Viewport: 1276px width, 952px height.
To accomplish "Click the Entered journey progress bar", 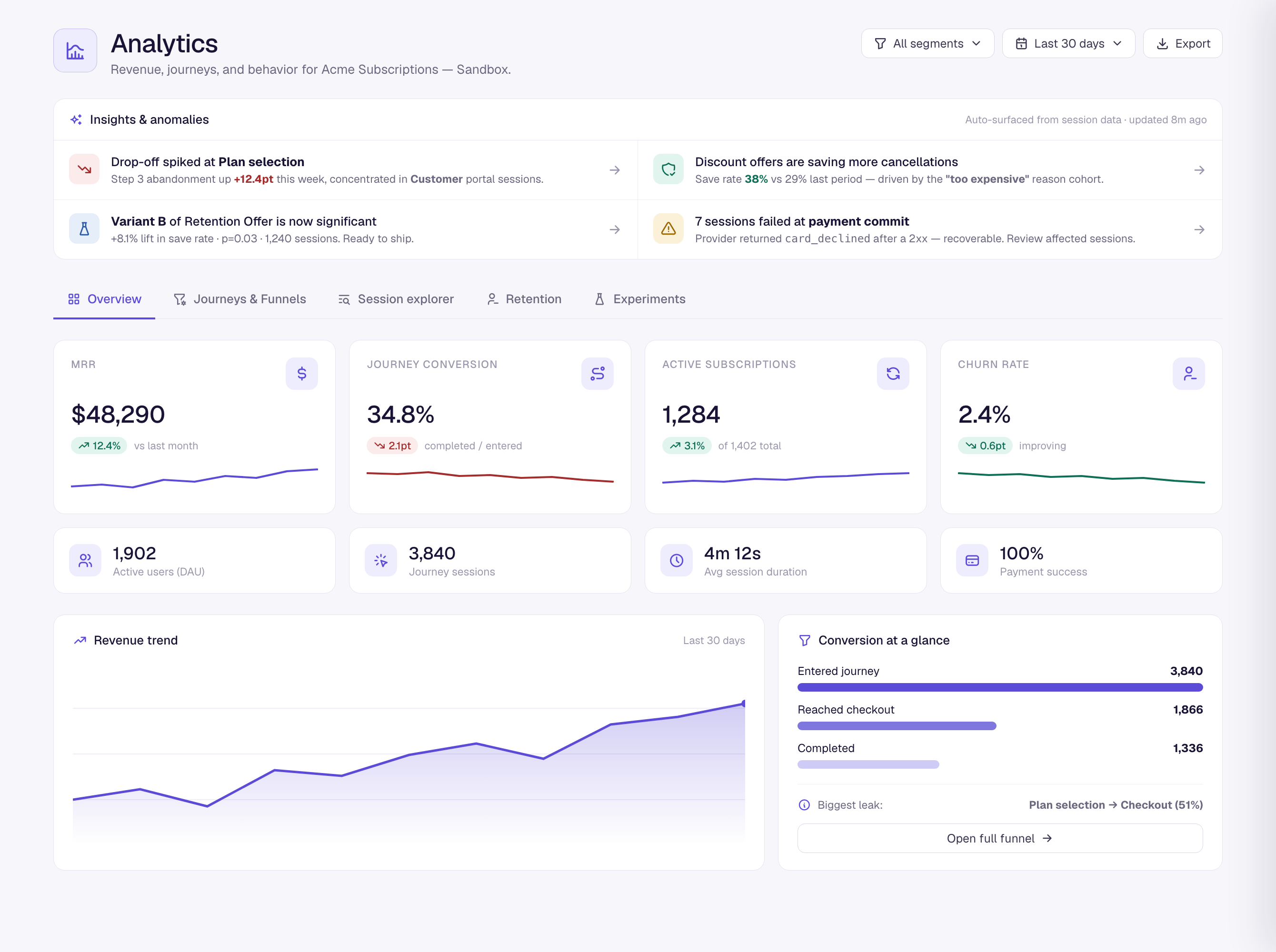I will [1000, 687].
